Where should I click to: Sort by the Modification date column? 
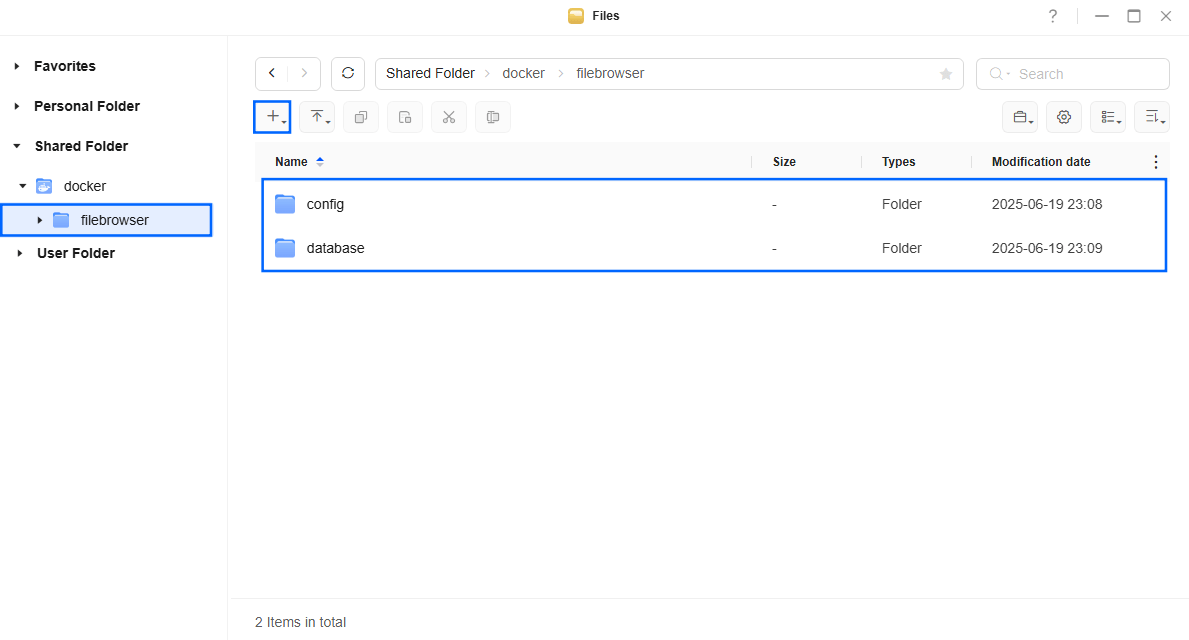coord(1040,162)
